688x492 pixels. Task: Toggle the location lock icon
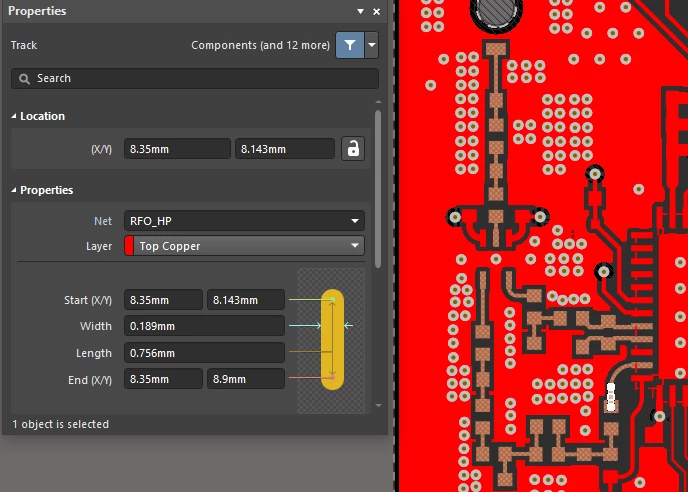point(353,149)
